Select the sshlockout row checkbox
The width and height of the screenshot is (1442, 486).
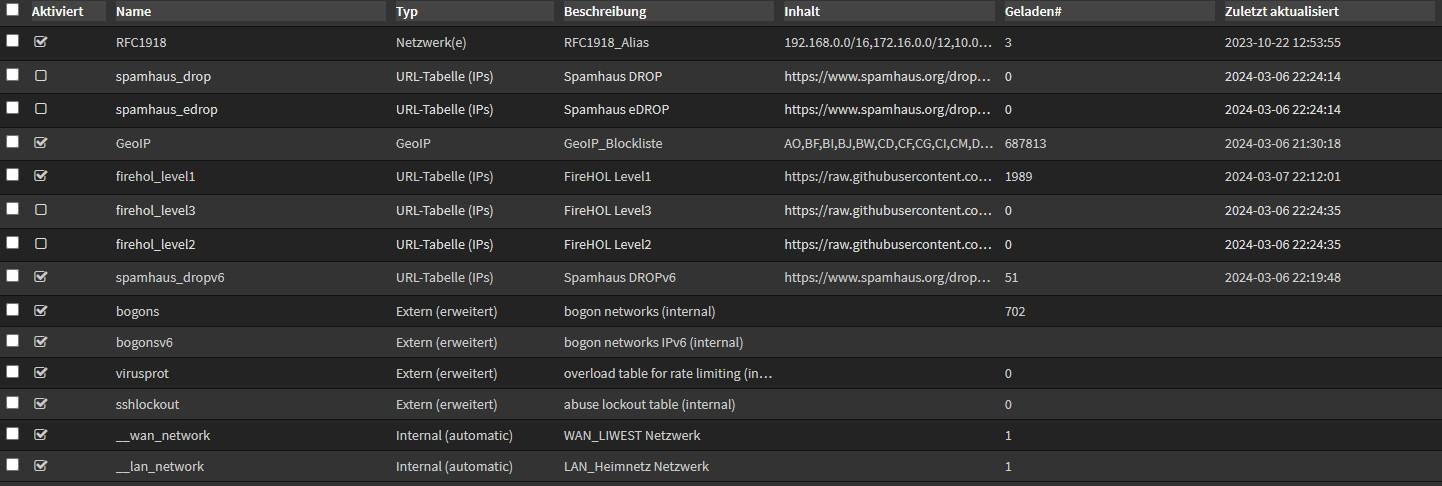tap(12, 403)
